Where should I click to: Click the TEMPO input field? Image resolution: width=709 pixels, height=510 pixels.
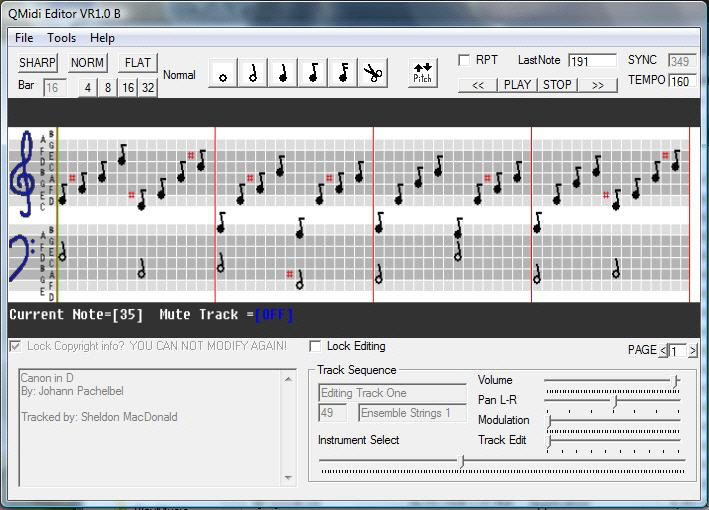tap(682, 81)
